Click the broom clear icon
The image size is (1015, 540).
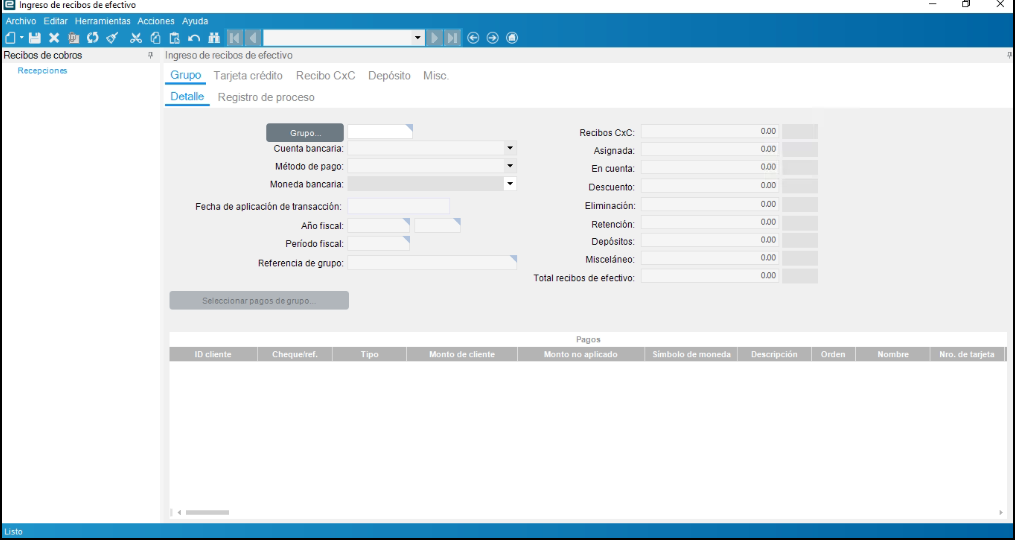tap(111, 38)
